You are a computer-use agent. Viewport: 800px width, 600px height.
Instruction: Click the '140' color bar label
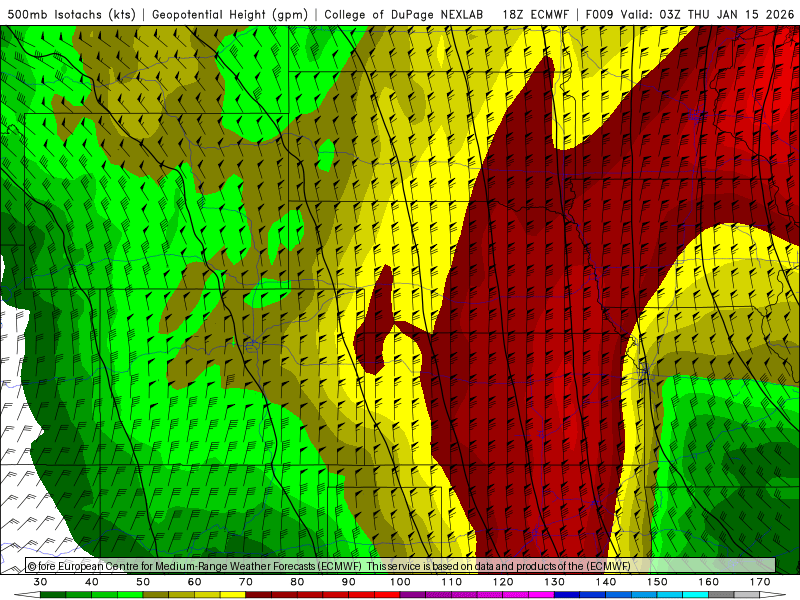(x=606, y=582)
